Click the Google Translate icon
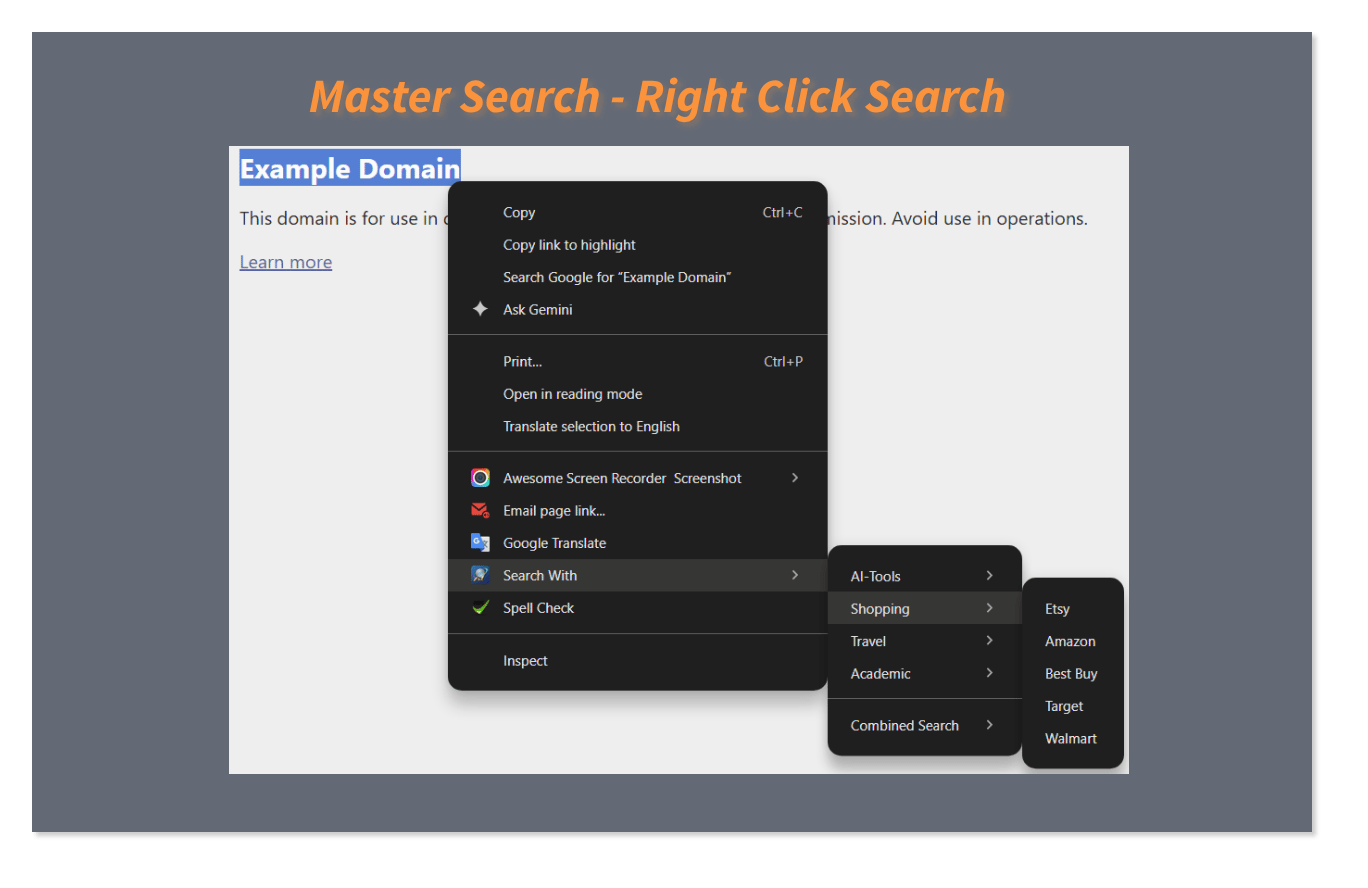This screenshot has width=1368, height=888. coord(480,543)
